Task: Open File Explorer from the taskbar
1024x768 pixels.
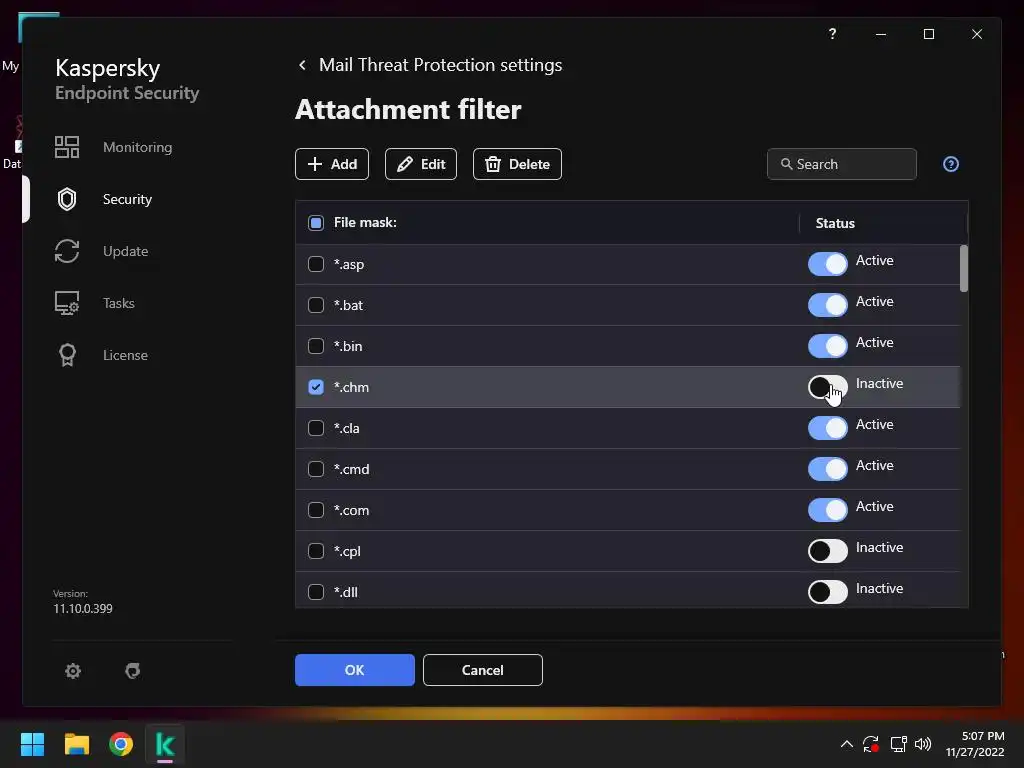Action: coord(76,744)
